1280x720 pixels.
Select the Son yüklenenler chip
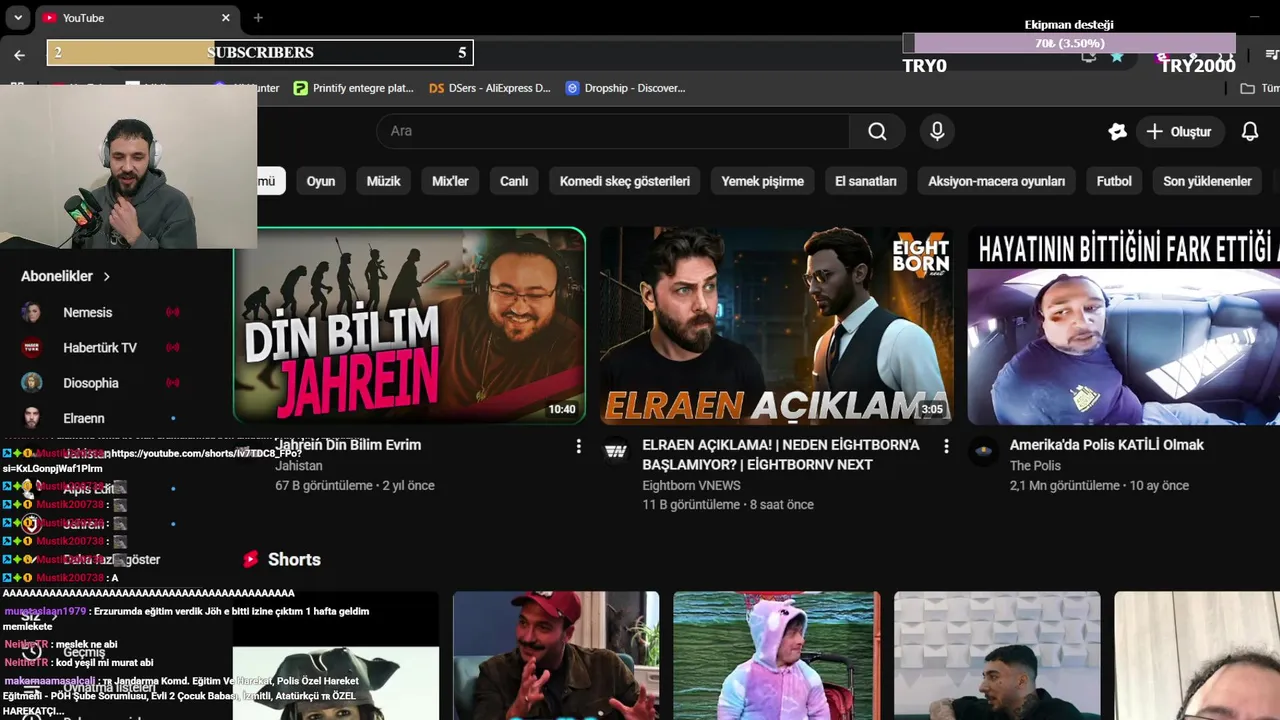(x=1207, y=181)
